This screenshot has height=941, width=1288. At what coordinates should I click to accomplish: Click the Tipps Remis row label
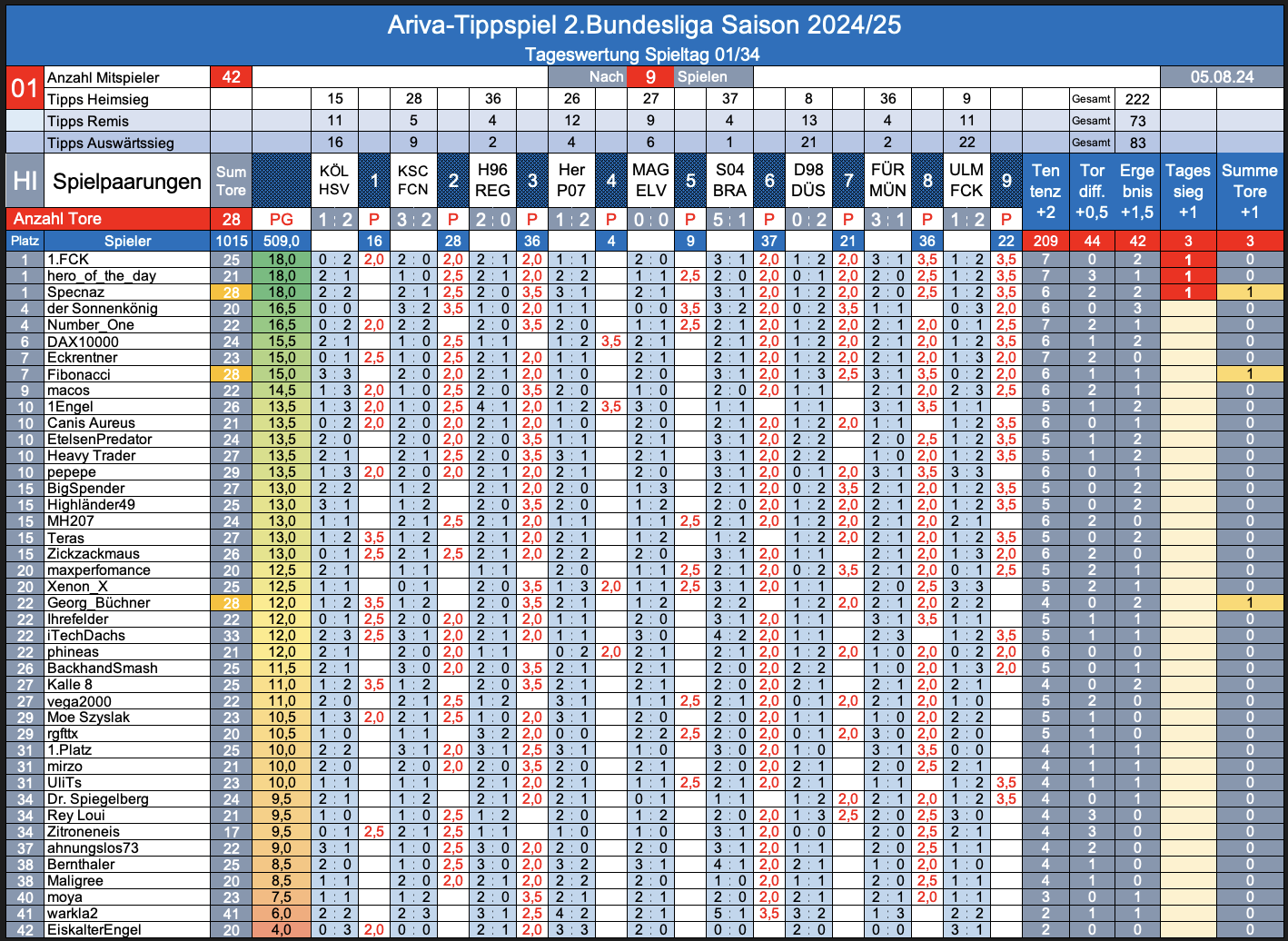88,121
